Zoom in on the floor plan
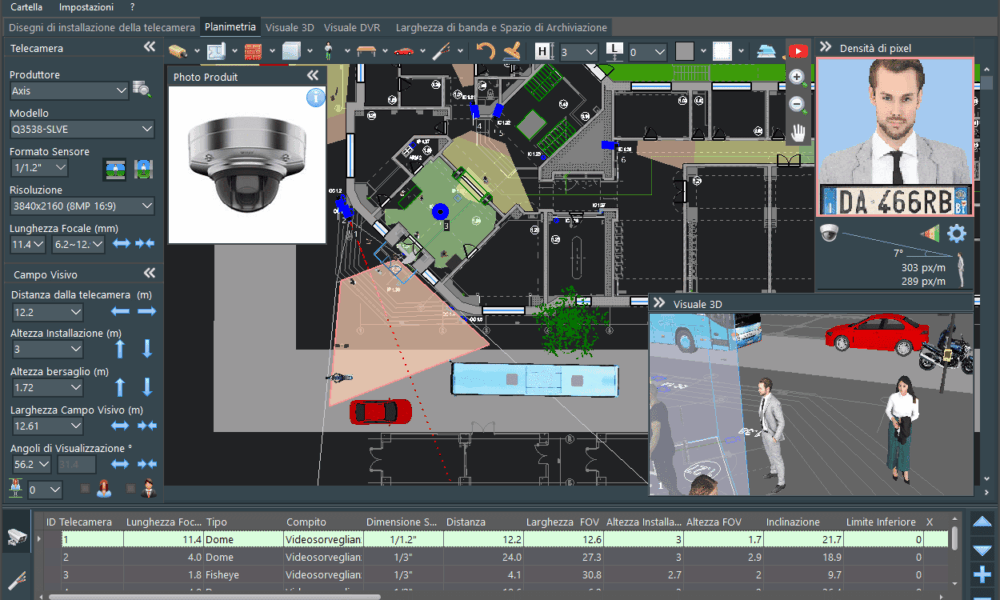Screen dimensions: 1000x600 click(x=797, y=78)
